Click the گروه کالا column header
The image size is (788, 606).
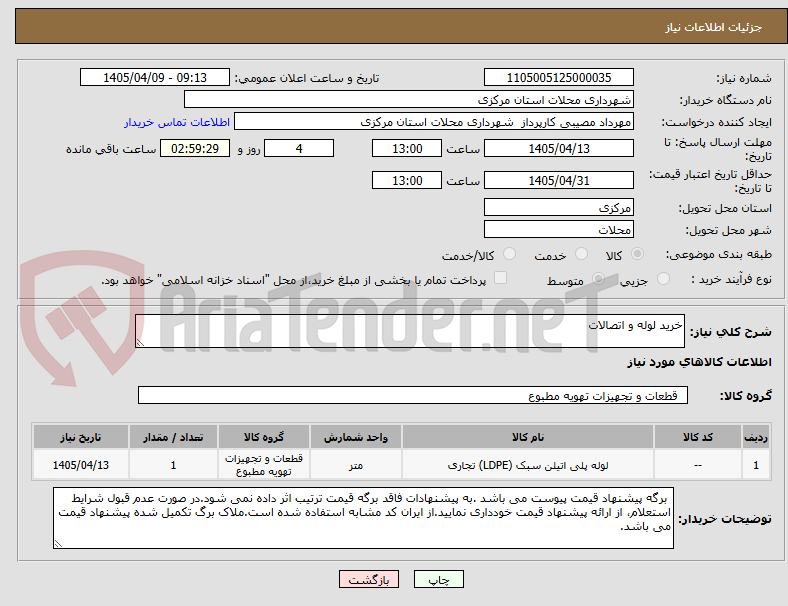click(264, 437)
